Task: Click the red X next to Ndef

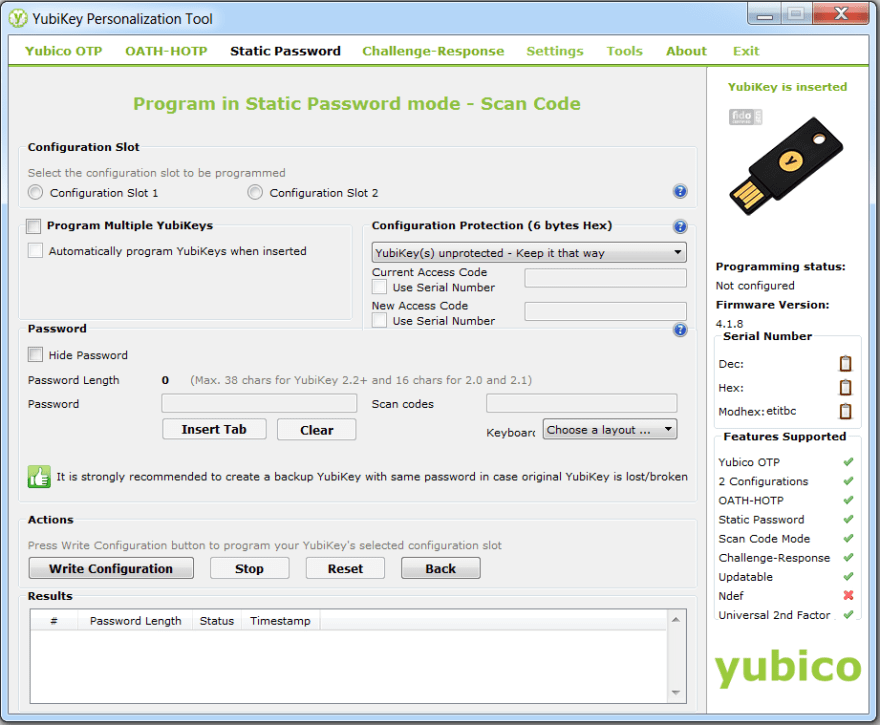Action: click(x=848, y=595)
